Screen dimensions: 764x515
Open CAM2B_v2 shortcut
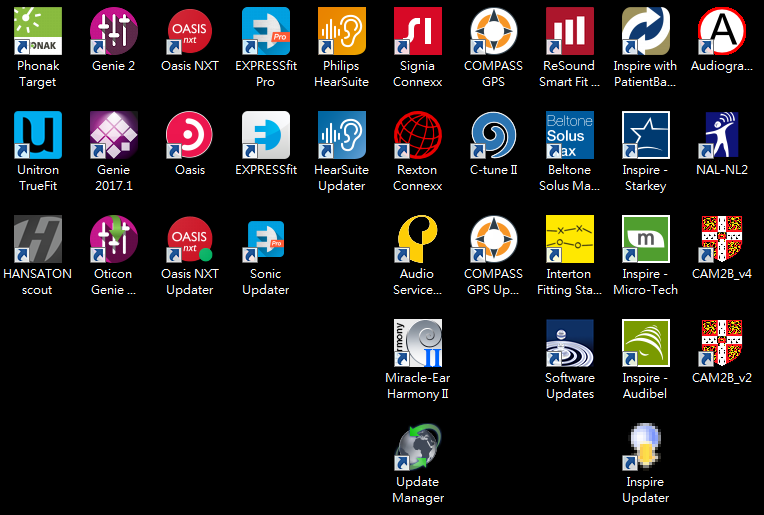722,343
